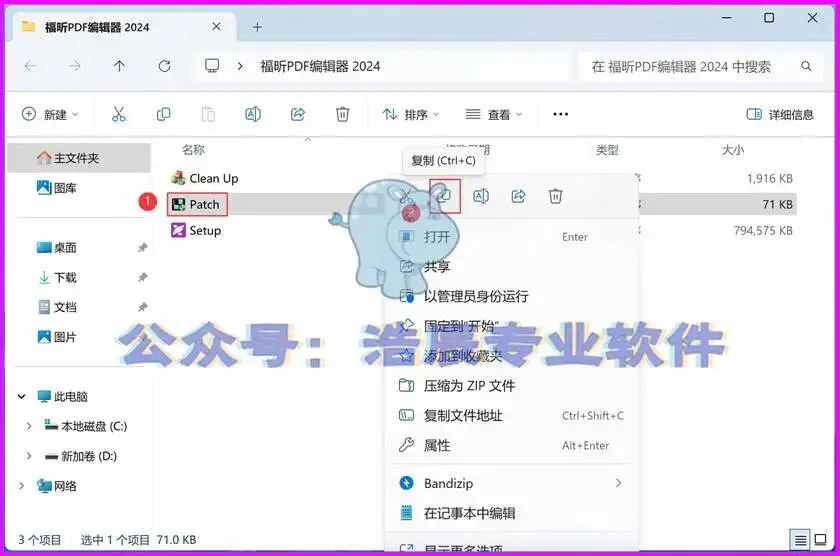Open the toolbar's three-dots more options menu
The width and height of the screenshot is (840, 556).
pos(560,114)
